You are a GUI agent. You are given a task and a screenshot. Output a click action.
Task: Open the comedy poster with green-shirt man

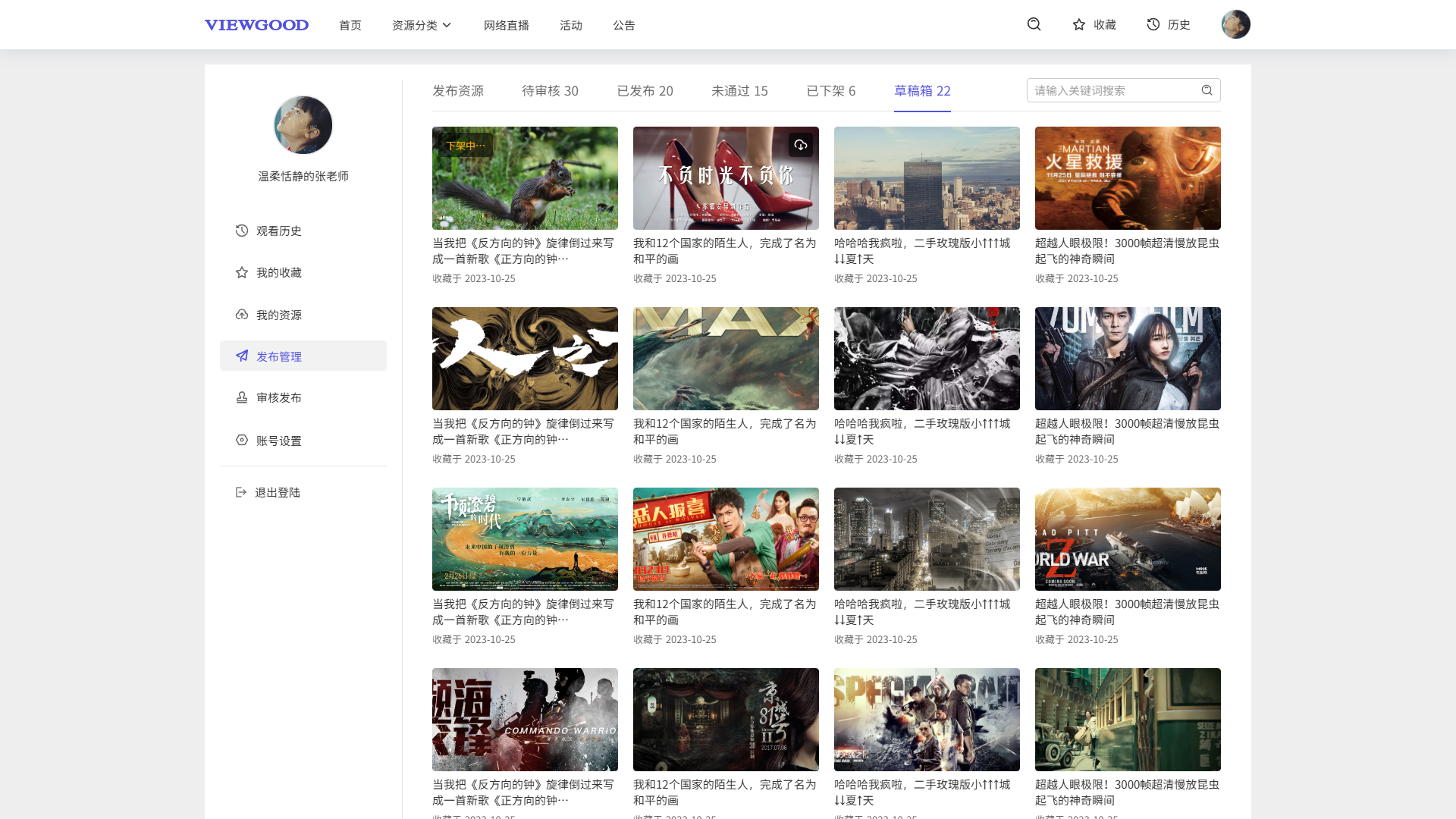tap(726, 539)
